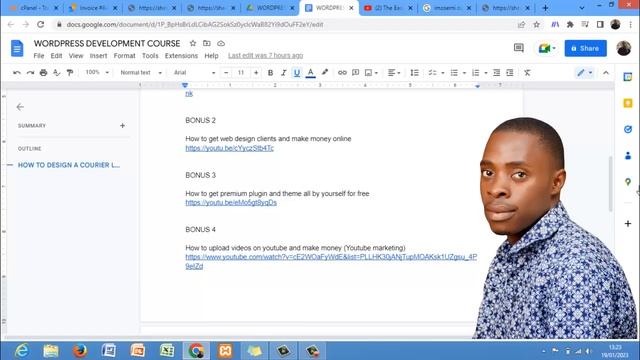Increase the font size with plus
The image size is (640, 360).
(256, 73)
